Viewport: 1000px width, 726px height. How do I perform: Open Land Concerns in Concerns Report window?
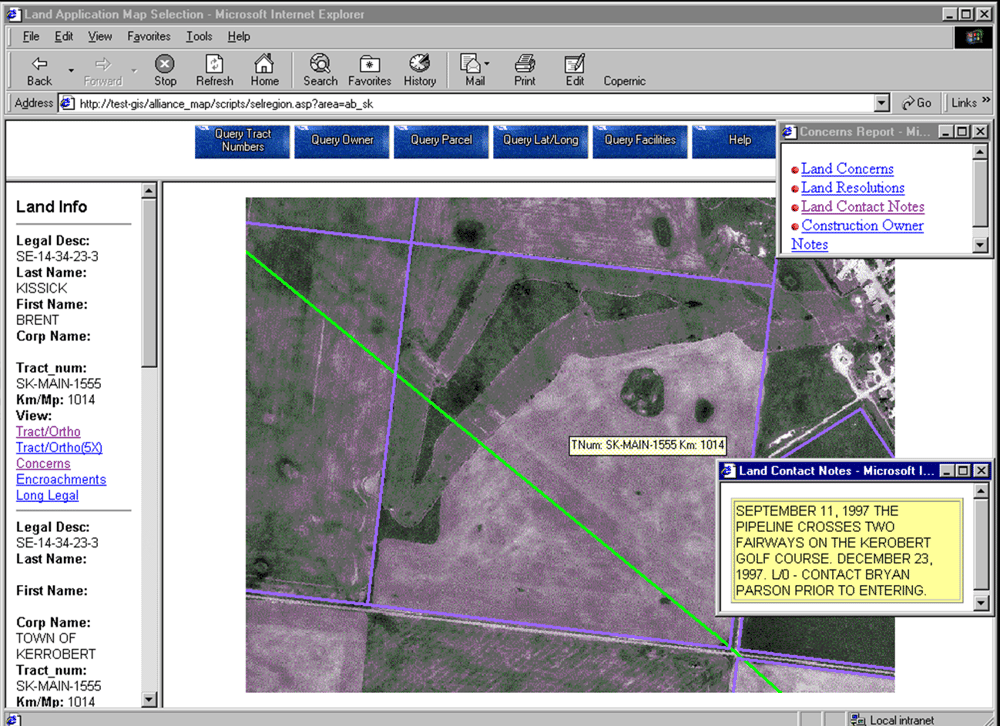(x=847, y=169)
